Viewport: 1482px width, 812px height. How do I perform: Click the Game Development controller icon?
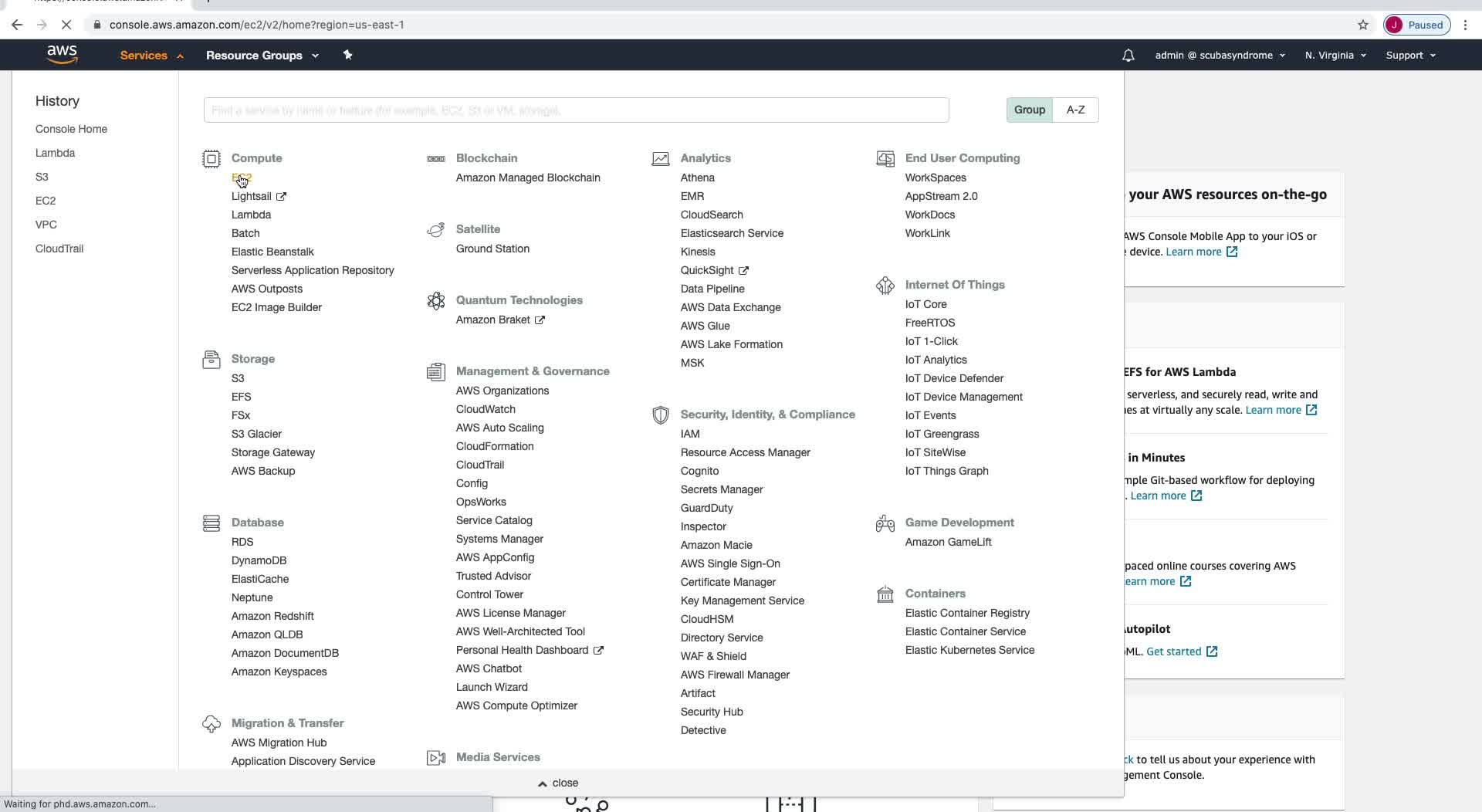885,523
